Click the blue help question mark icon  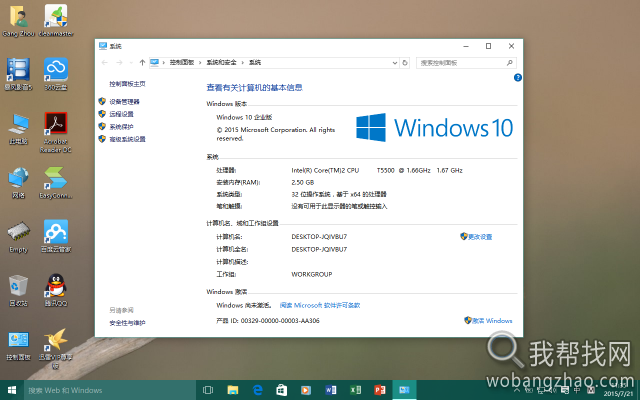(518, 78)
